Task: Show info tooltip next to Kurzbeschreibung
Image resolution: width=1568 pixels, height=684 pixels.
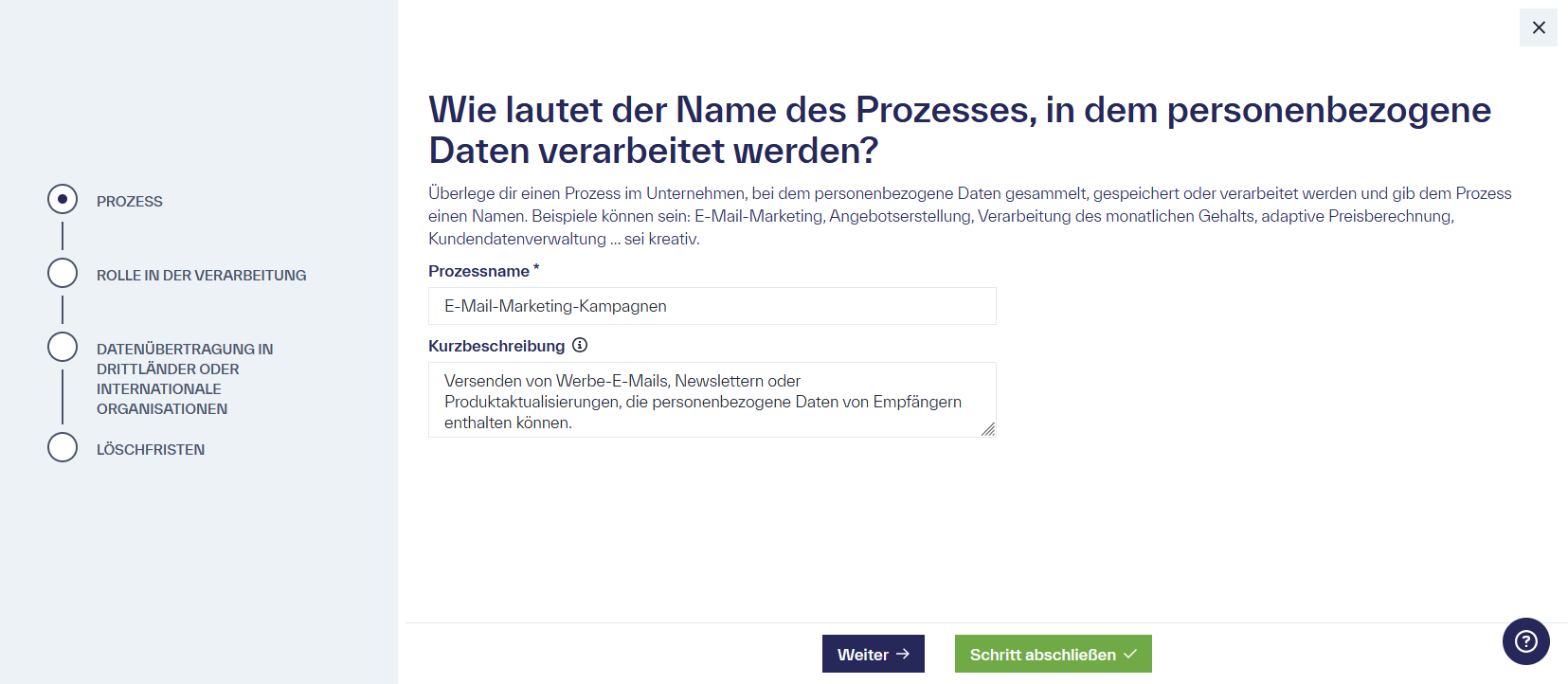Action: [x=580, y=345]
